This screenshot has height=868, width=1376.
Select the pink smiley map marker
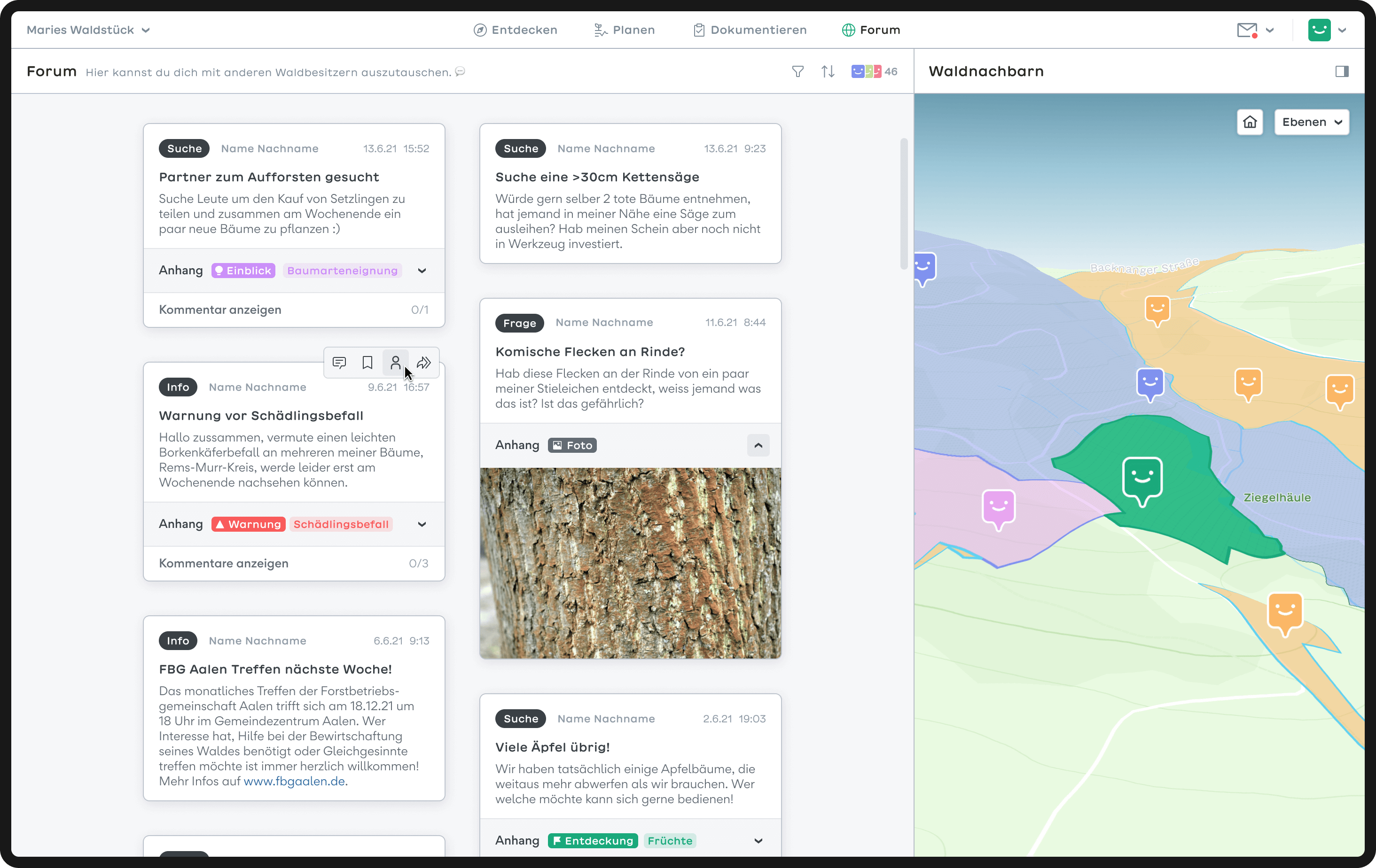click(x=998, y=509)
